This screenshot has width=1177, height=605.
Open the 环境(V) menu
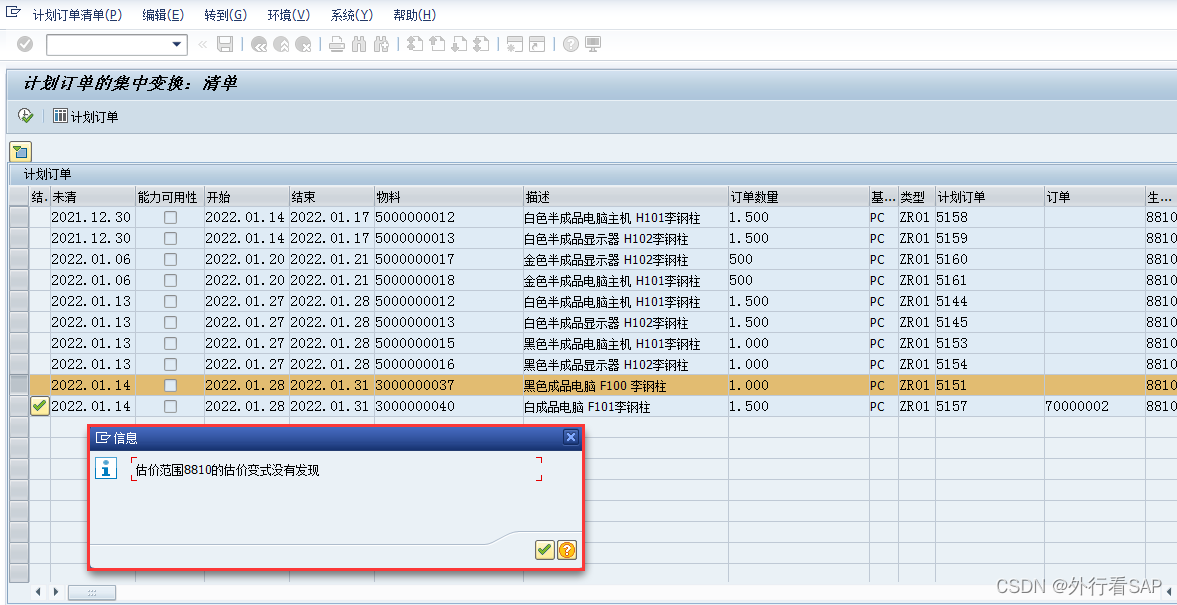288,15
